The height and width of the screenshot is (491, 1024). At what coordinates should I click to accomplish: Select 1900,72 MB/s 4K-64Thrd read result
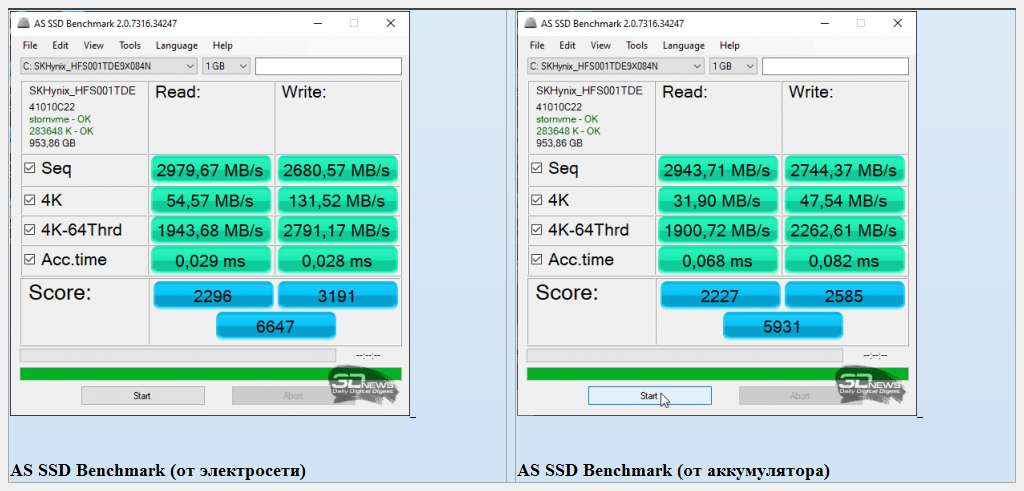(x=717, y=230)
